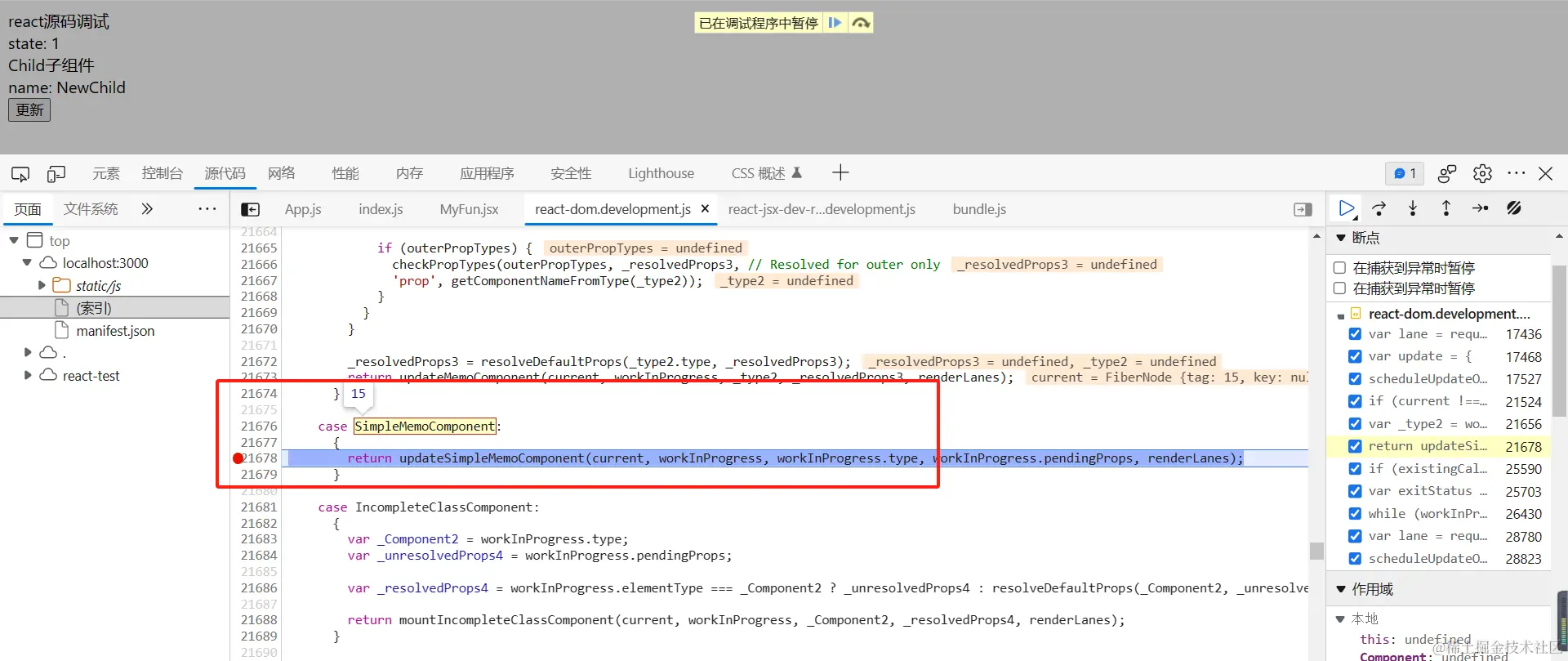Open the feedback or experiments icon beside settings
The width and height of the screenshot is (1568, 661).
[1447, 173]
